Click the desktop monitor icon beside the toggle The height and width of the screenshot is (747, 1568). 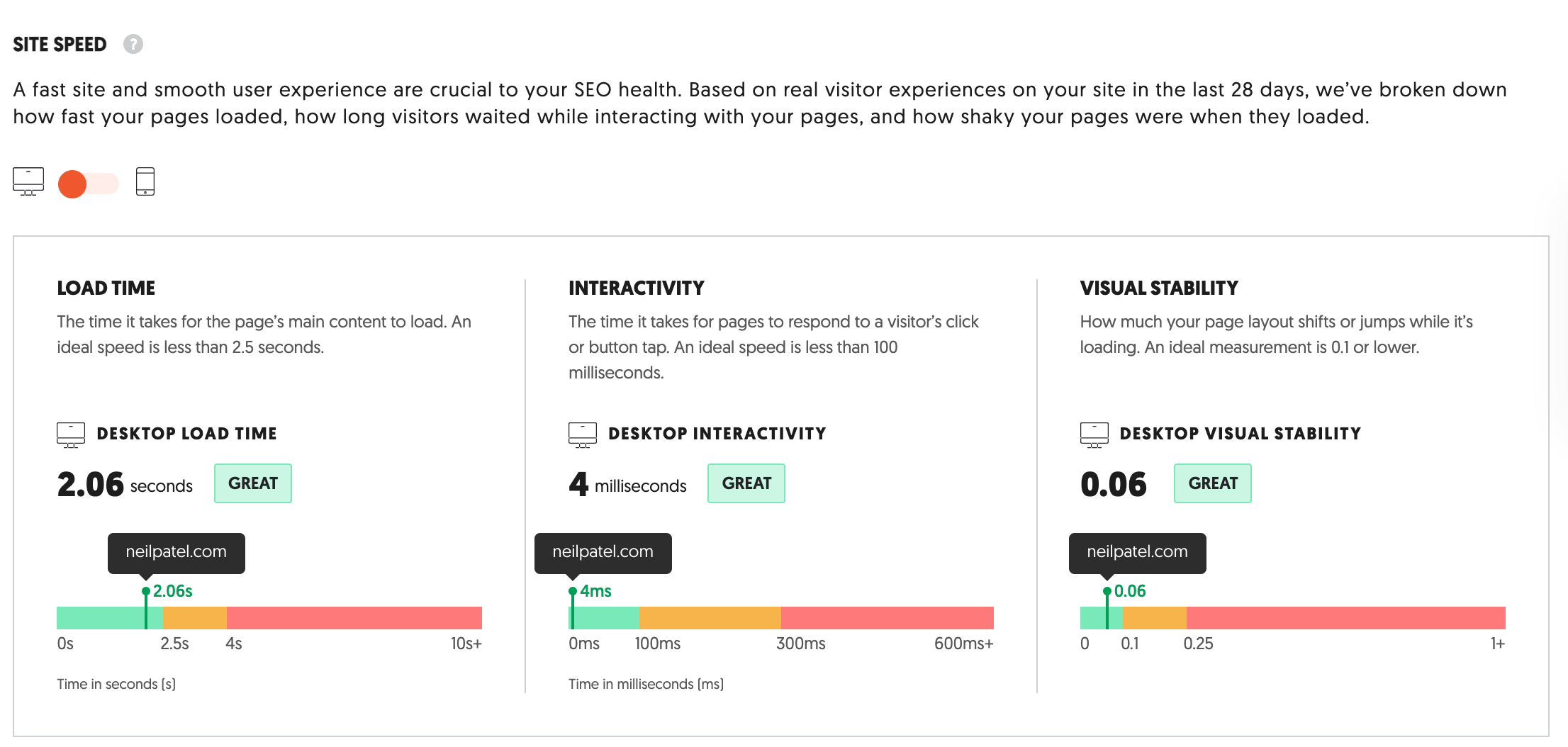coord(28,181)
